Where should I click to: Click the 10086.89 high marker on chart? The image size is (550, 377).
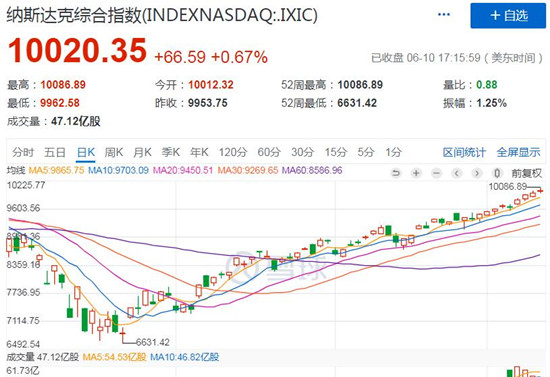coord(508,187)
